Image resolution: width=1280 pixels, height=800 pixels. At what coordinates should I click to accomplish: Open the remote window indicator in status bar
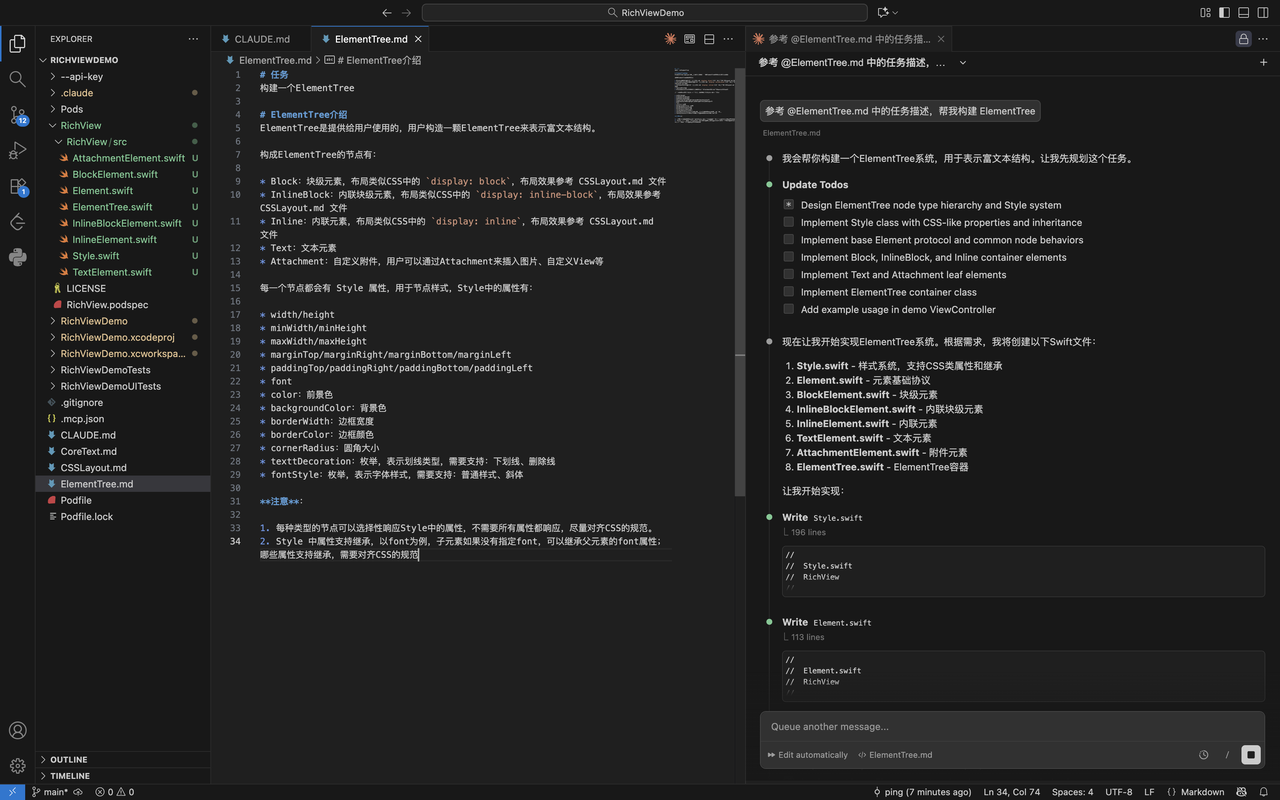click(x=10, y=792)
